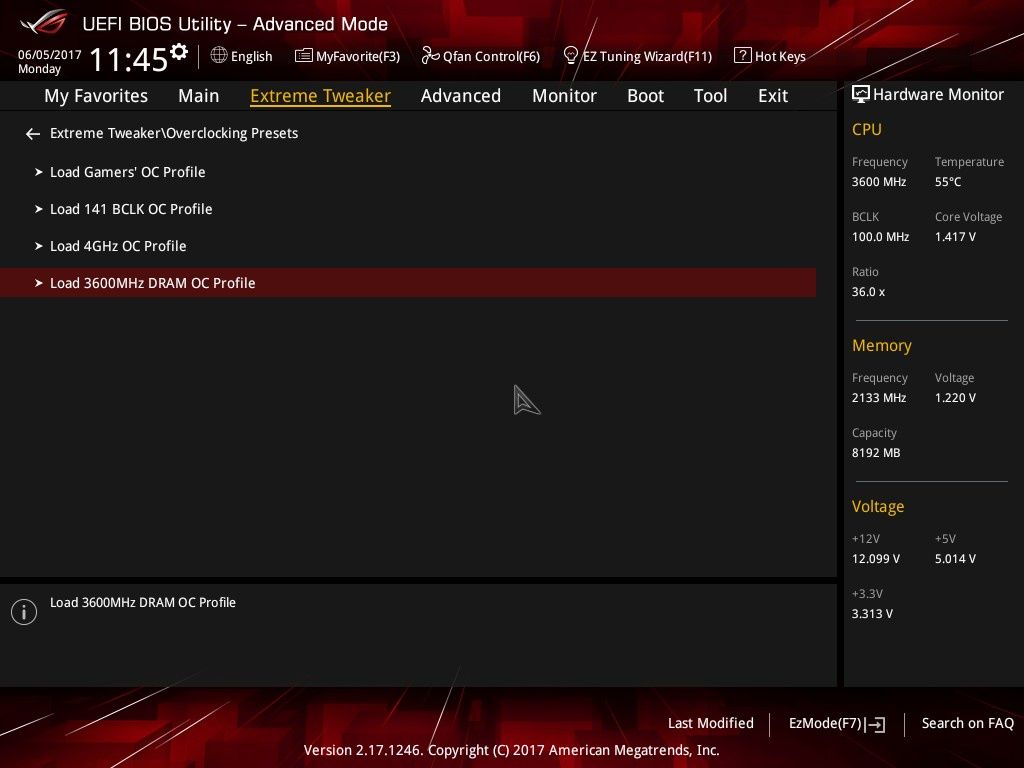The height and width of the screenshot is (768, 1024).
Task: Click the 11:45 clock display
Action: click(x=129, y=59)
